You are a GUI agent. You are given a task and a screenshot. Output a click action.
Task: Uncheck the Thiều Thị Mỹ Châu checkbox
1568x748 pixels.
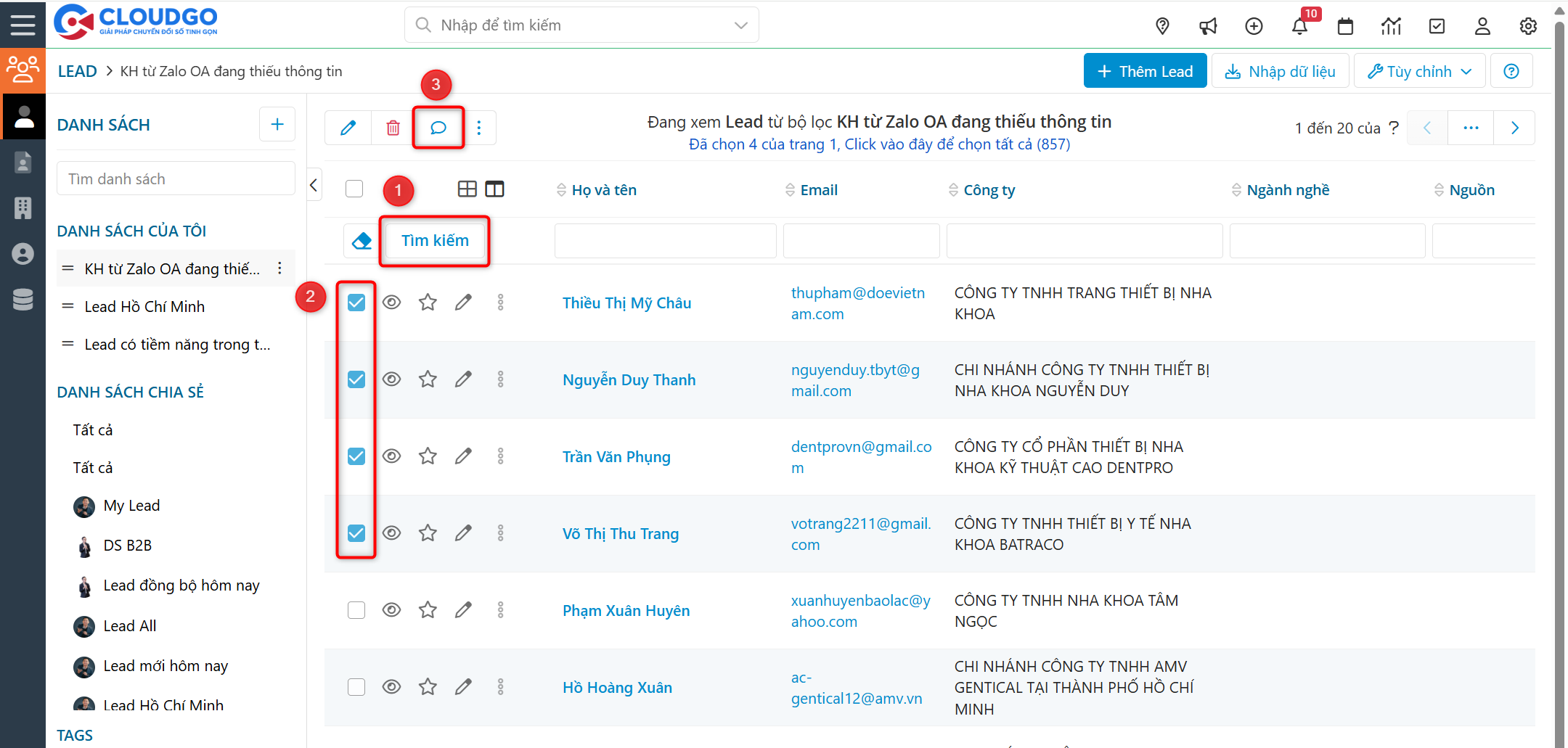(356, 303)
